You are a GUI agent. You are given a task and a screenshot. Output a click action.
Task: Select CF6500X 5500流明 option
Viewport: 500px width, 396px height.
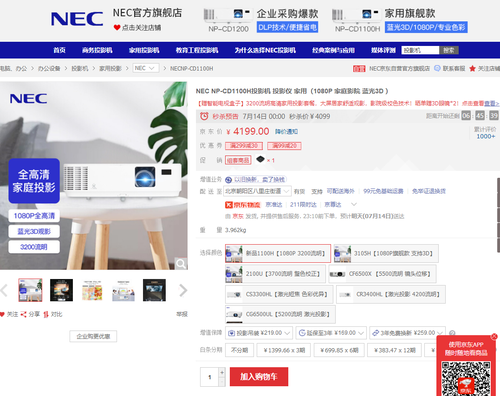(x=382, y=274)
